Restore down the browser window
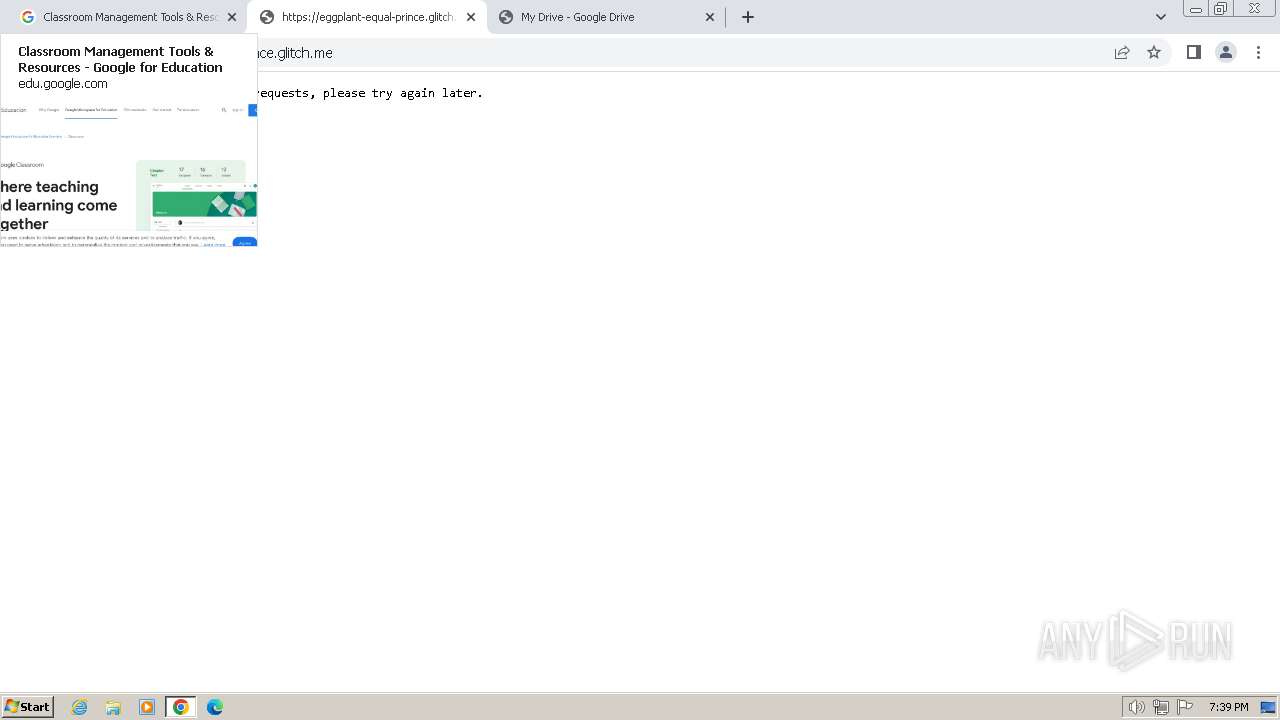This screenshot has width=1280, height=720. point(1221,8)
